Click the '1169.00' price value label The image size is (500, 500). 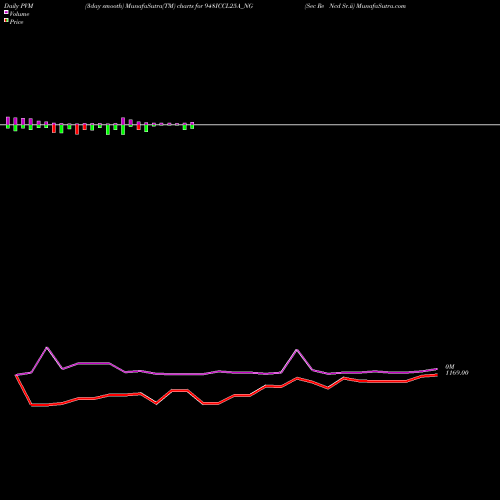pos(457,373)
